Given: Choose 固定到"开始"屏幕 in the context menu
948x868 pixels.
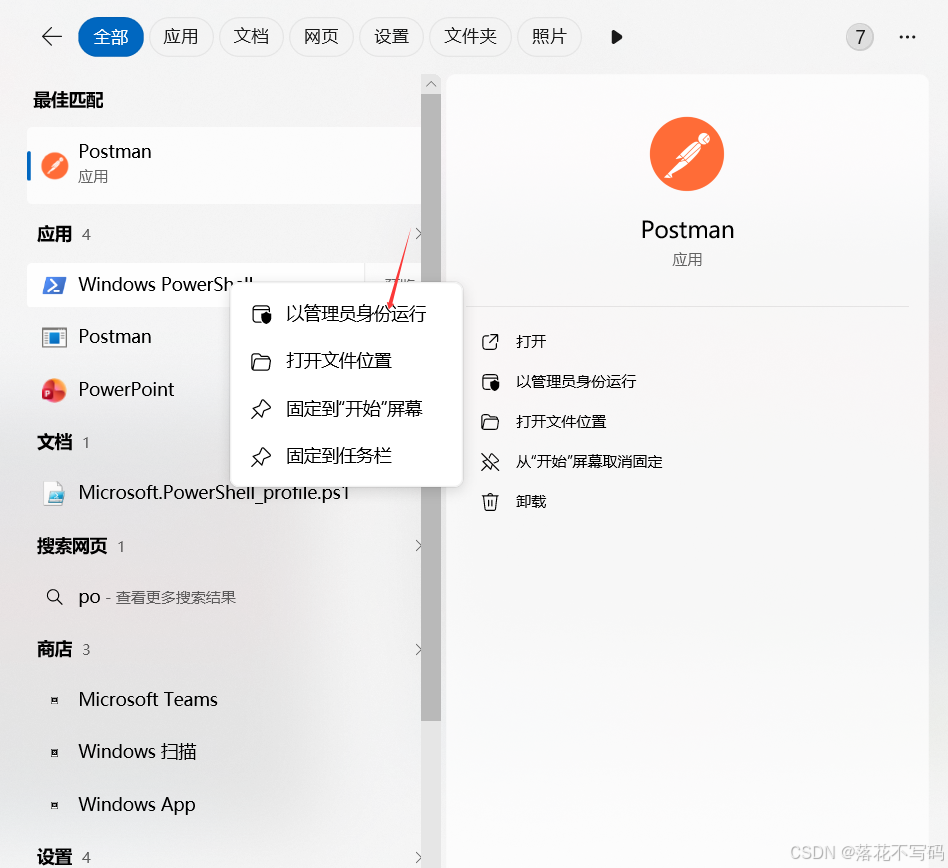Looking at the screenshot, I should 346,409.
